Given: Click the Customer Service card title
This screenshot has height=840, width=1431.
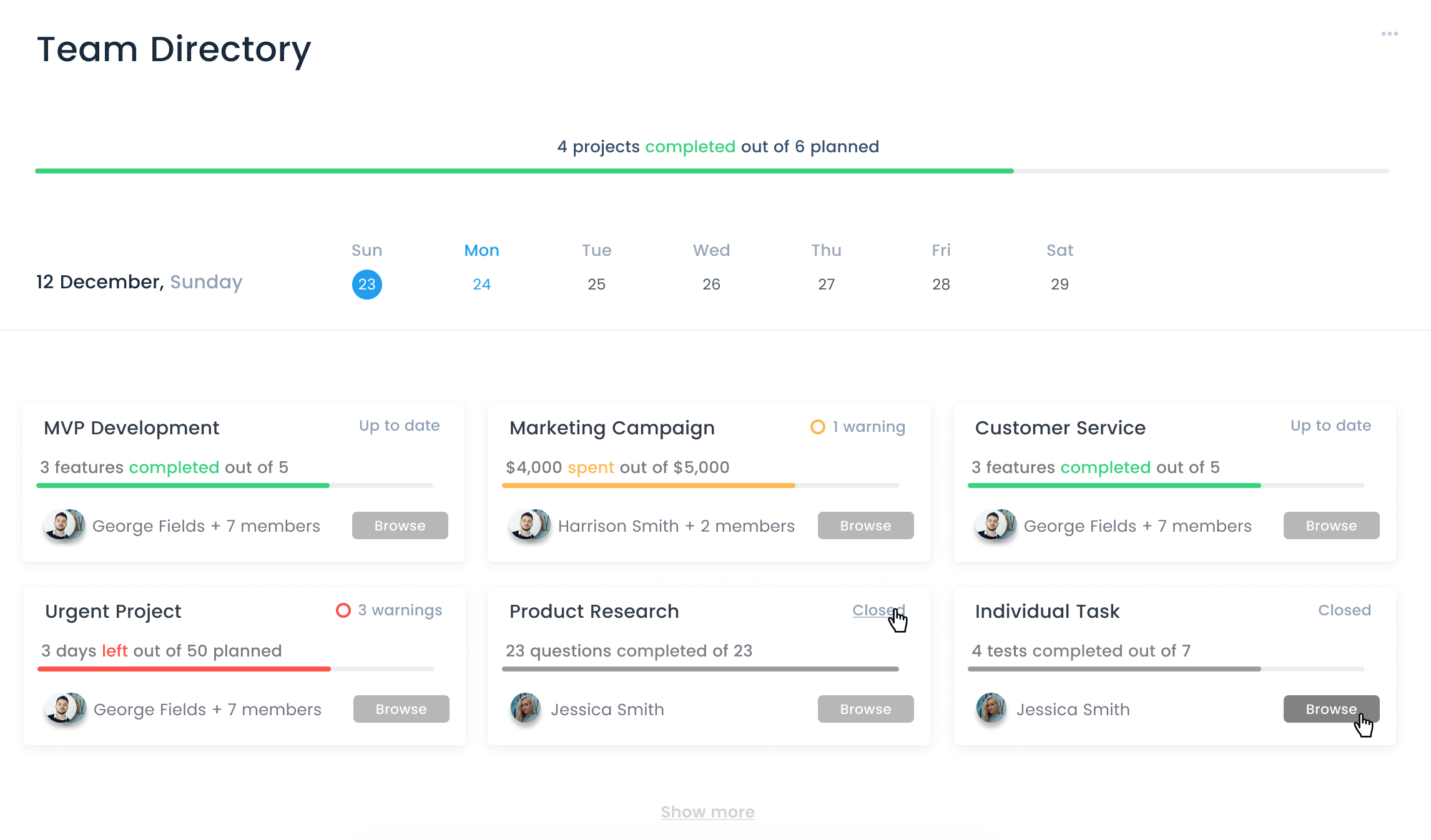Looking at the screenshot, I should pos(1060,428).
